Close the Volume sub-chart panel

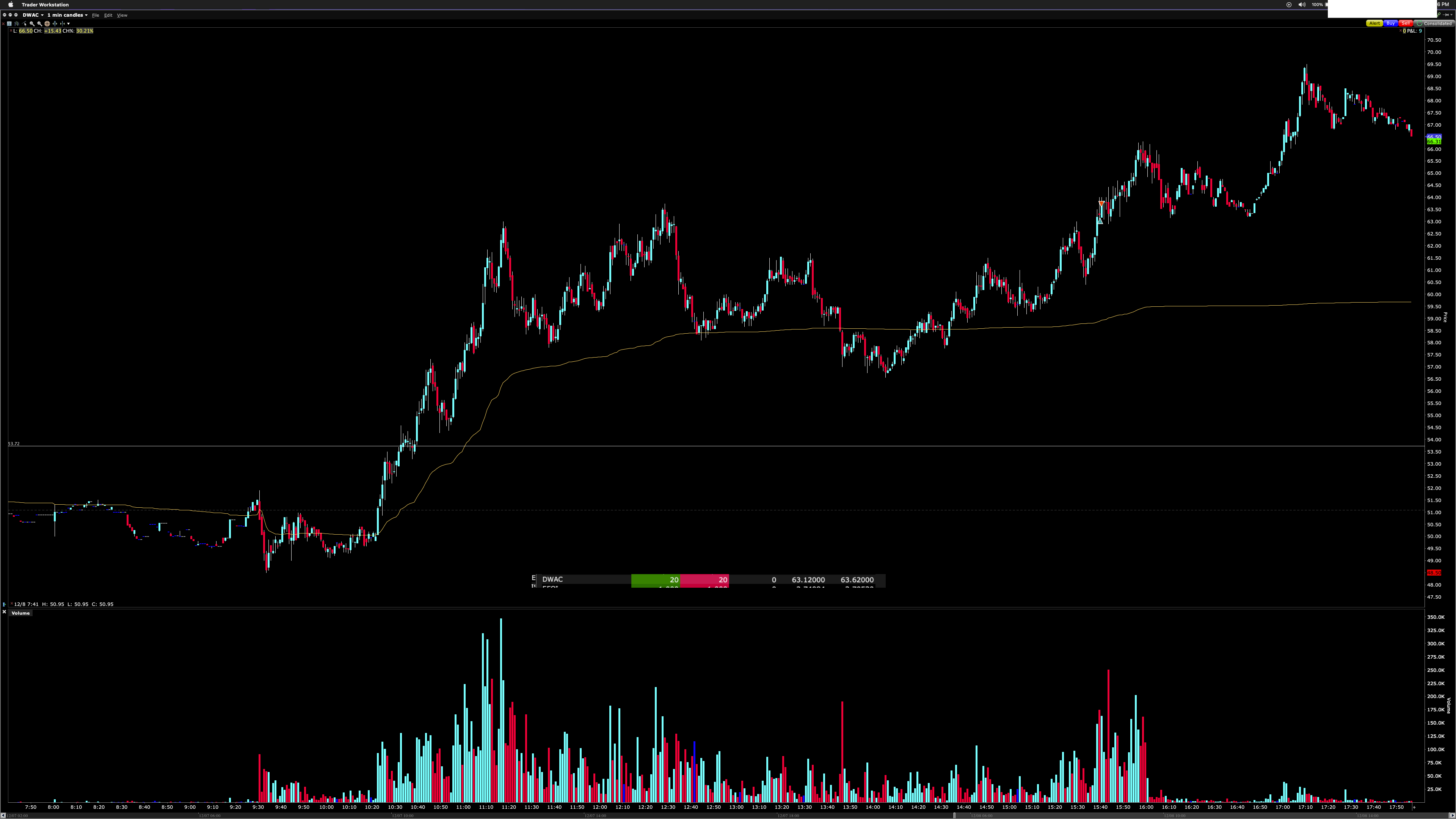coord(4,612)
